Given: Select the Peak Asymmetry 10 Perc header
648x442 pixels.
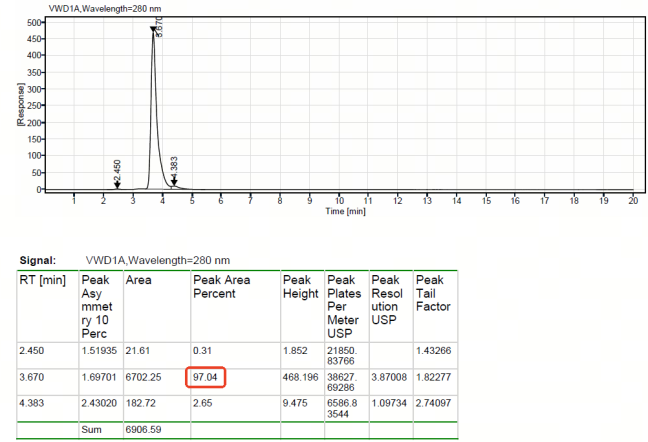Looking at the screenshot, I should [x=97, y=307].
